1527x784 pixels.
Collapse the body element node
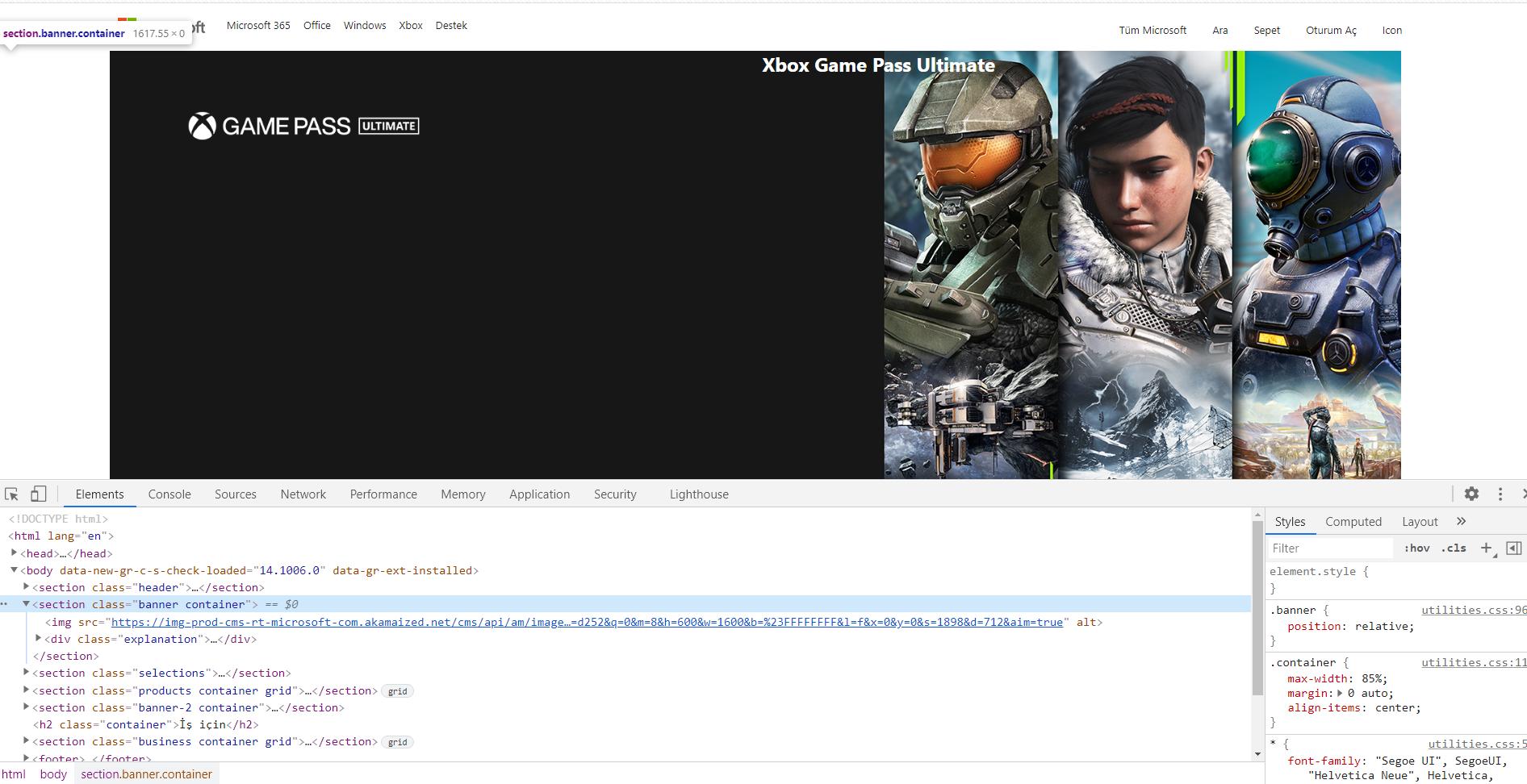tap(14, 569)
